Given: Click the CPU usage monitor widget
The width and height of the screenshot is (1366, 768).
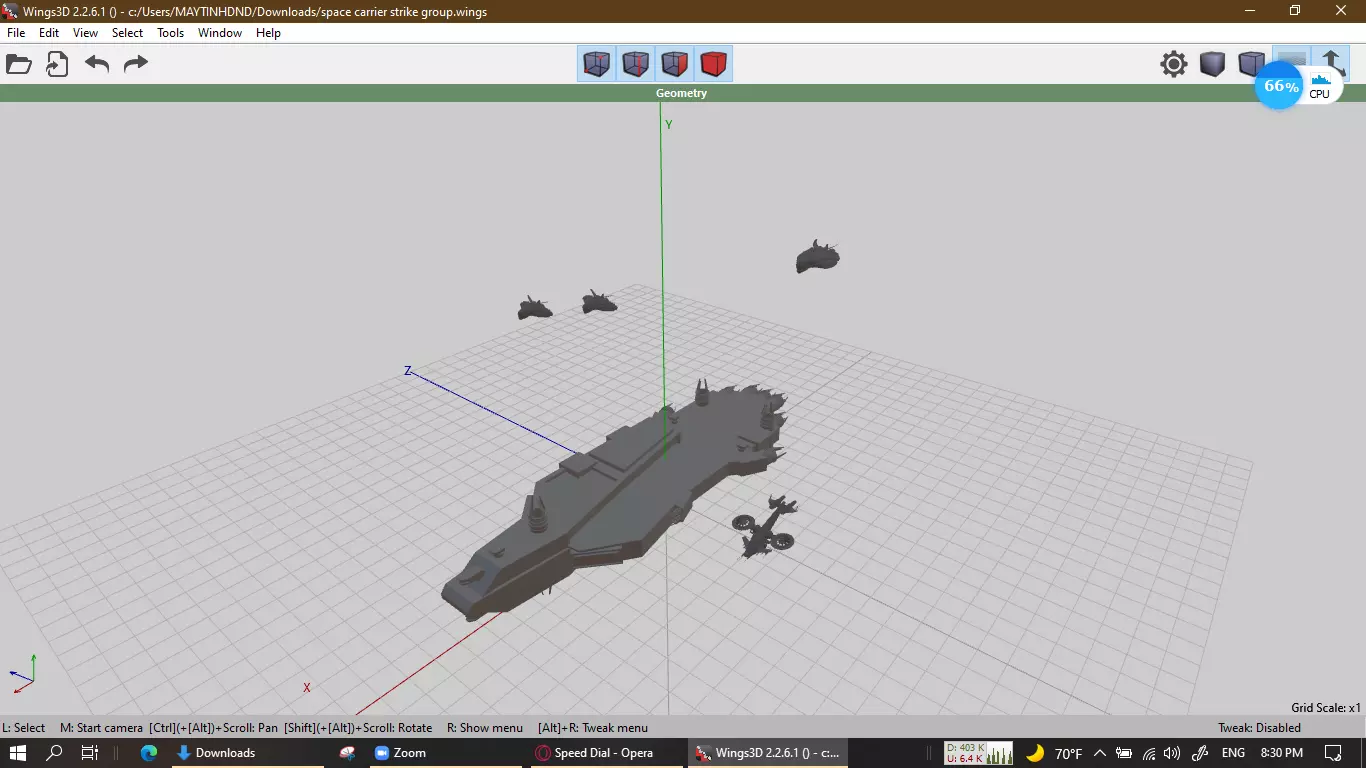Looking at the screenshot, I should click(1299, 87).
